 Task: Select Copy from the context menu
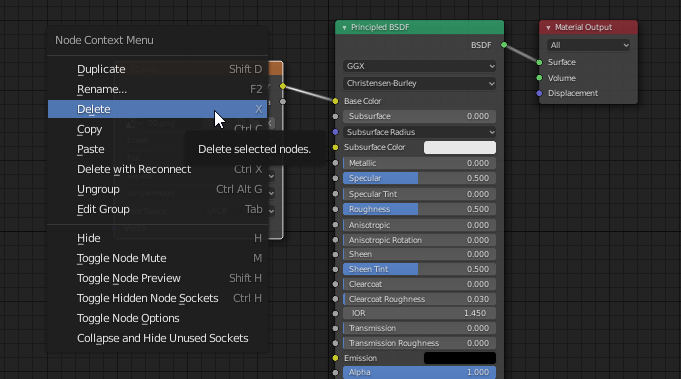click(157, 129)
